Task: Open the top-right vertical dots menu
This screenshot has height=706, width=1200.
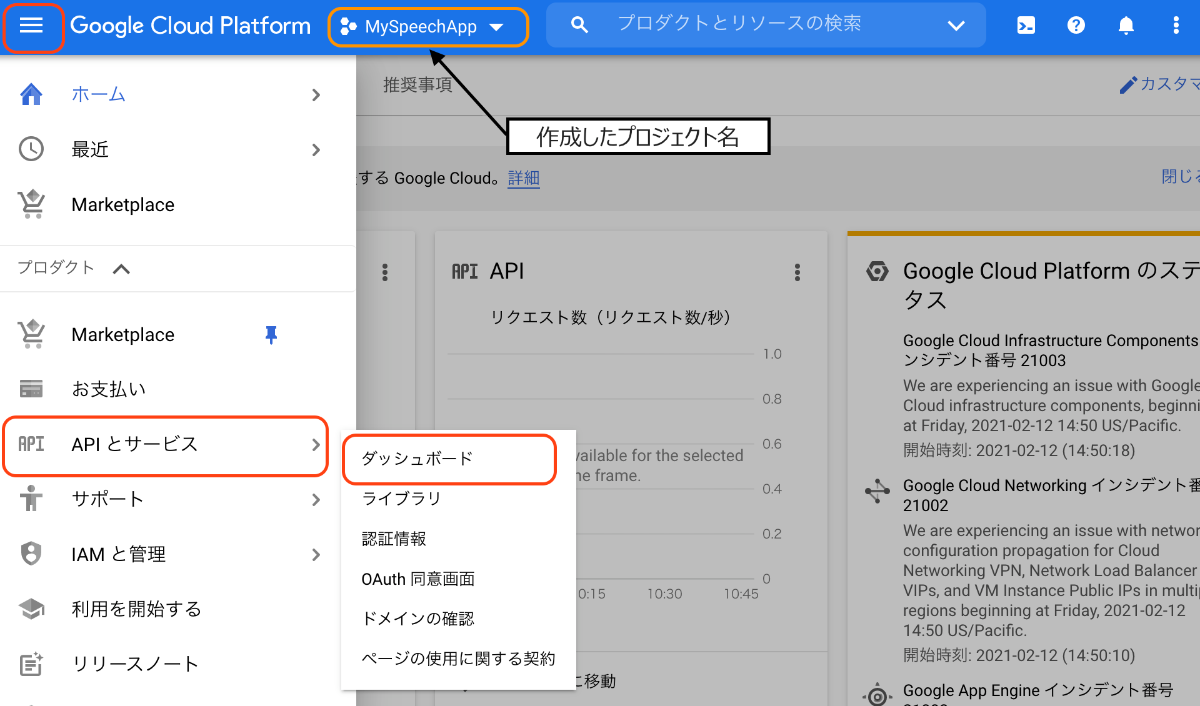Action: coord(1176,26)
